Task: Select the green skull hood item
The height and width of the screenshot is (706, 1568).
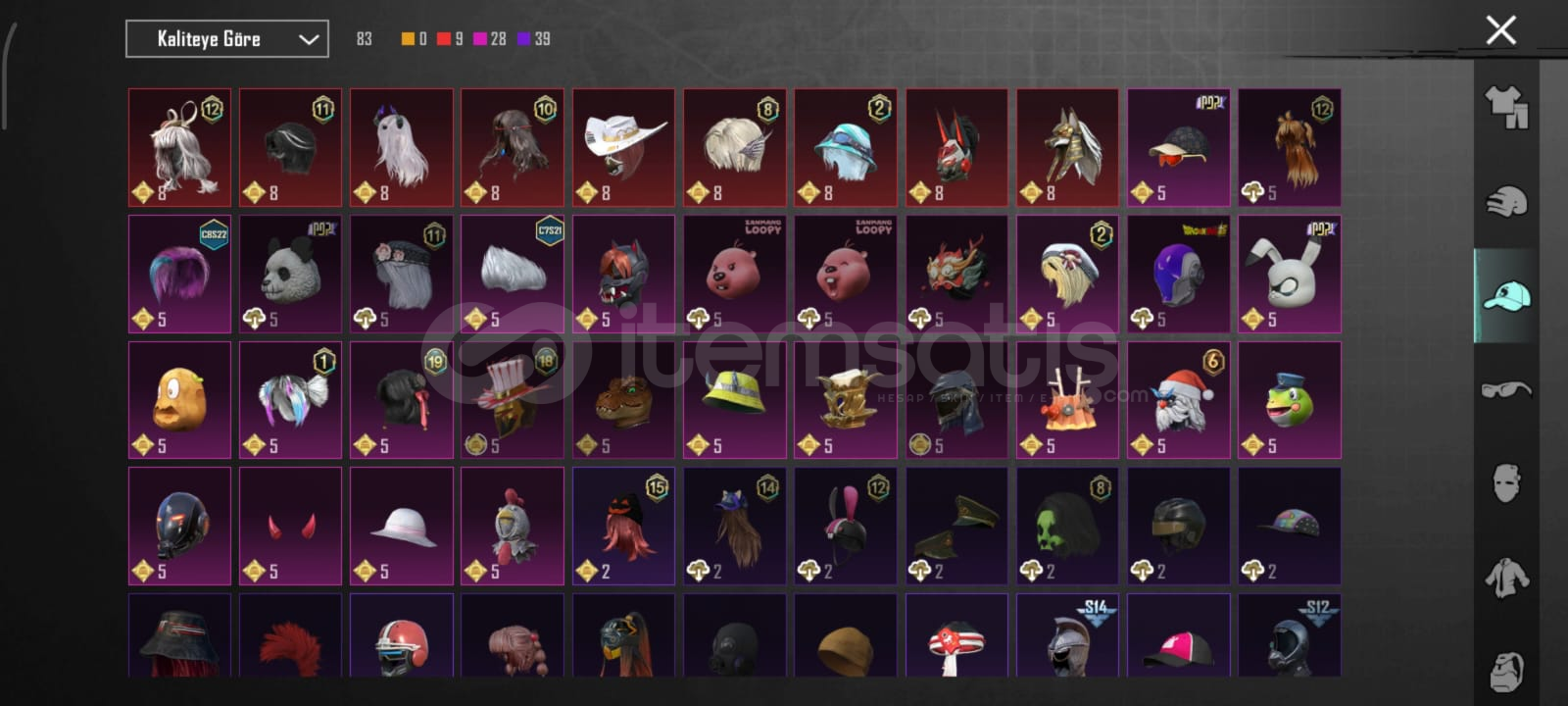Action: pyautogui.click(x=1067, y=526)
